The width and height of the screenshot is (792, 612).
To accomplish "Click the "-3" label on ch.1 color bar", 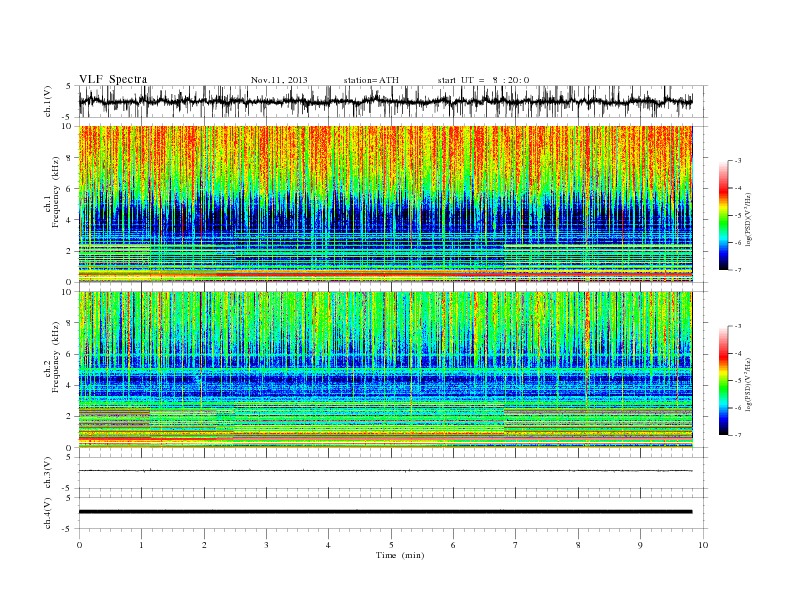I will (738, 161).
